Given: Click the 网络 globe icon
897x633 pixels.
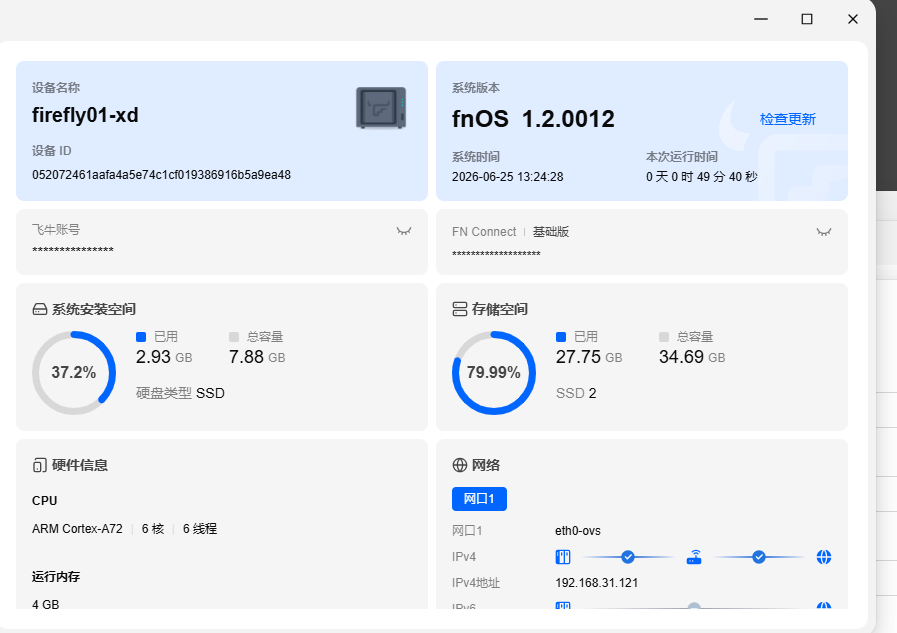Looking at the screenshot, I should (x=460, y=465).
